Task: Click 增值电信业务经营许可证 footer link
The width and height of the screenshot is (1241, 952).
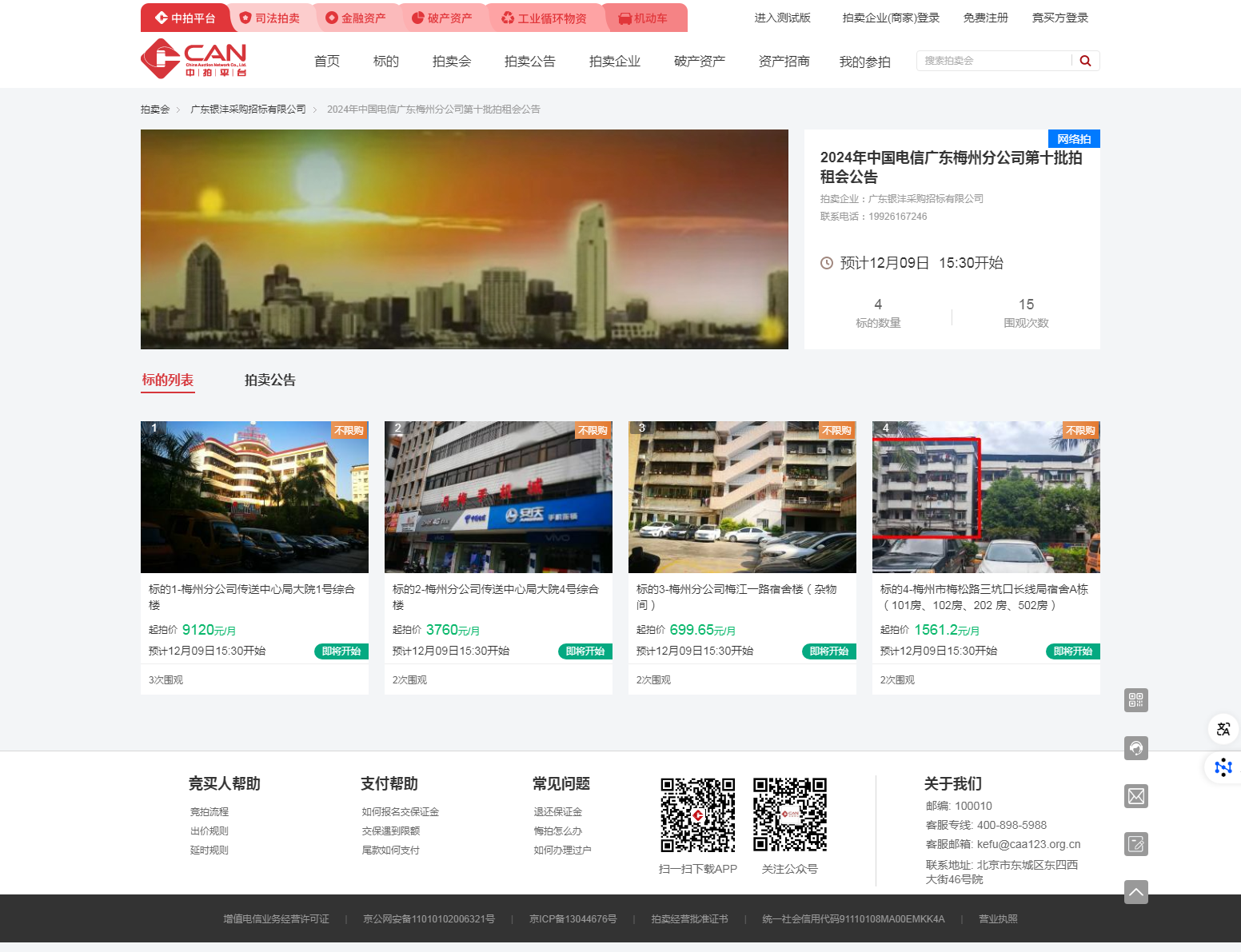Action: (277, 919)
